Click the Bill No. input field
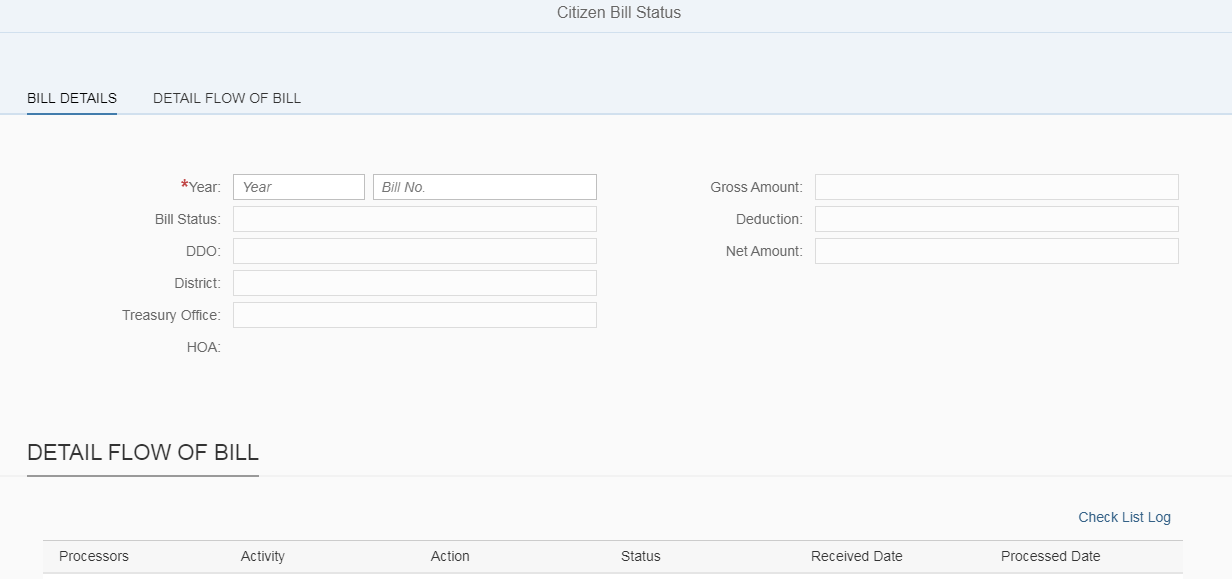 [485, 187]
